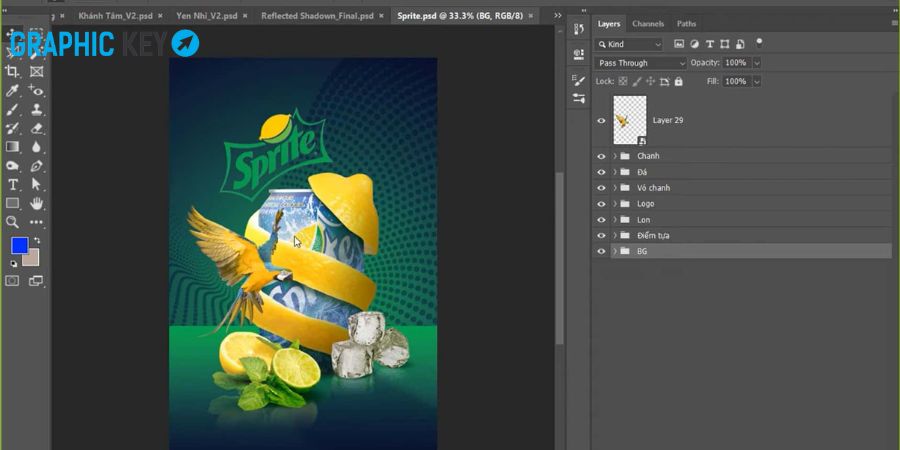Screen dimensions: 900x450
Task: Select the Eraser tool
Action: (37, 128)
